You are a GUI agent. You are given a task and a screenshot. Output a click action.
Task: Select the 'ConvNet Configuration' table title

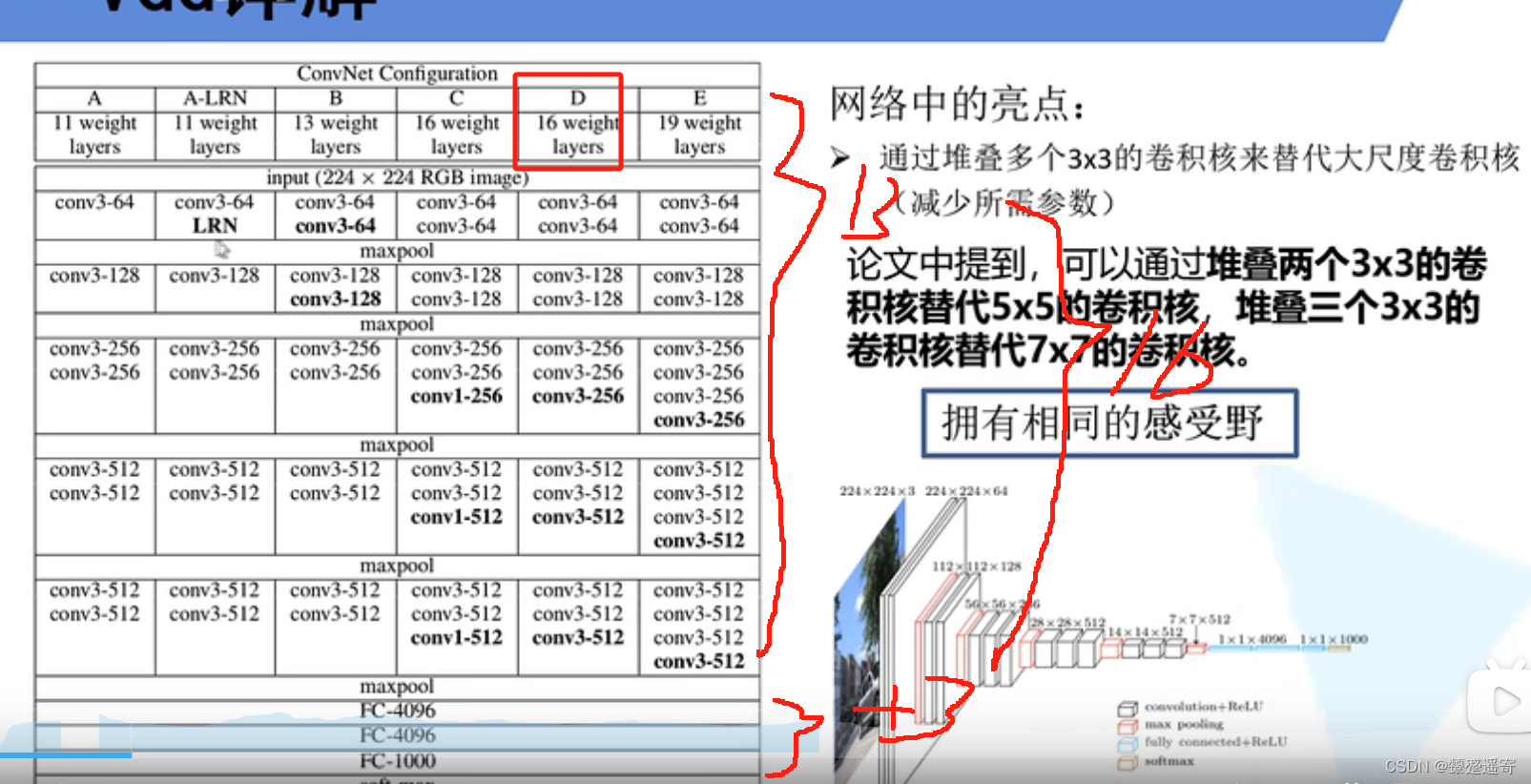pos(397,73)
